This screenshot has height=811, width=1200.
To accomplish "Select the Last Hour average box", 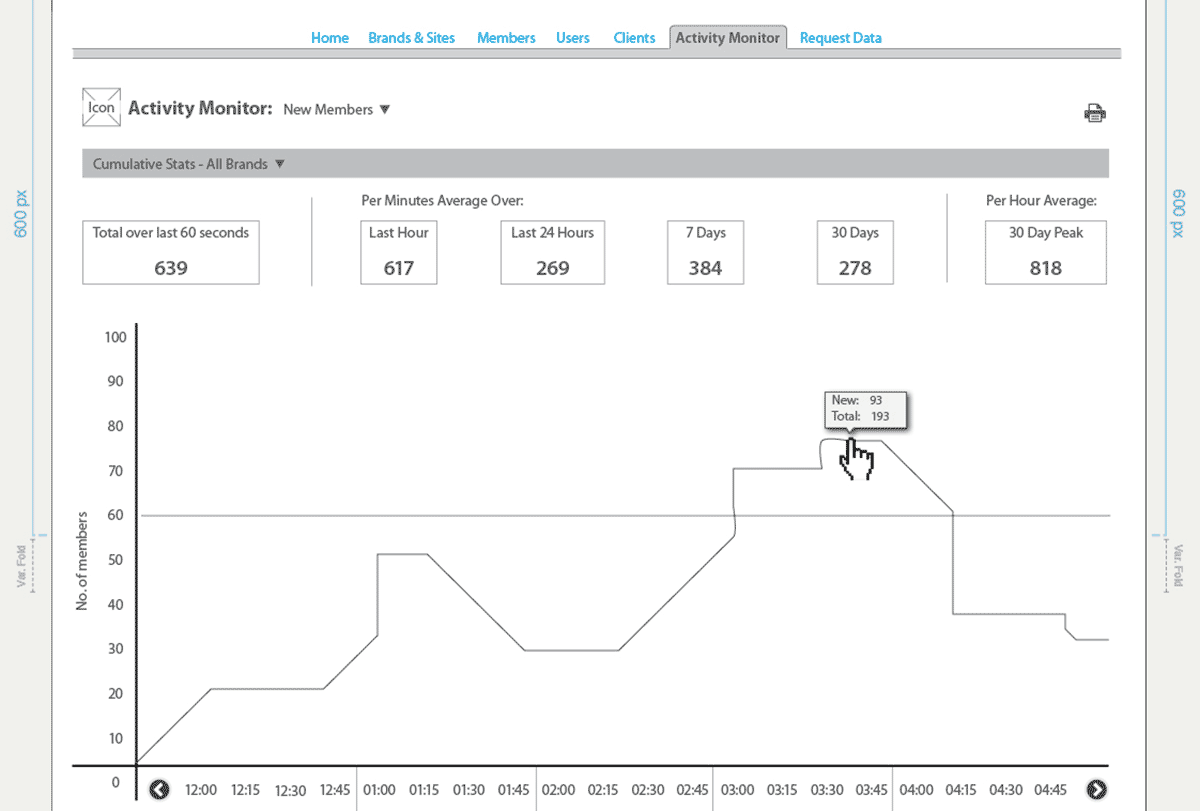I will (398, 252).
